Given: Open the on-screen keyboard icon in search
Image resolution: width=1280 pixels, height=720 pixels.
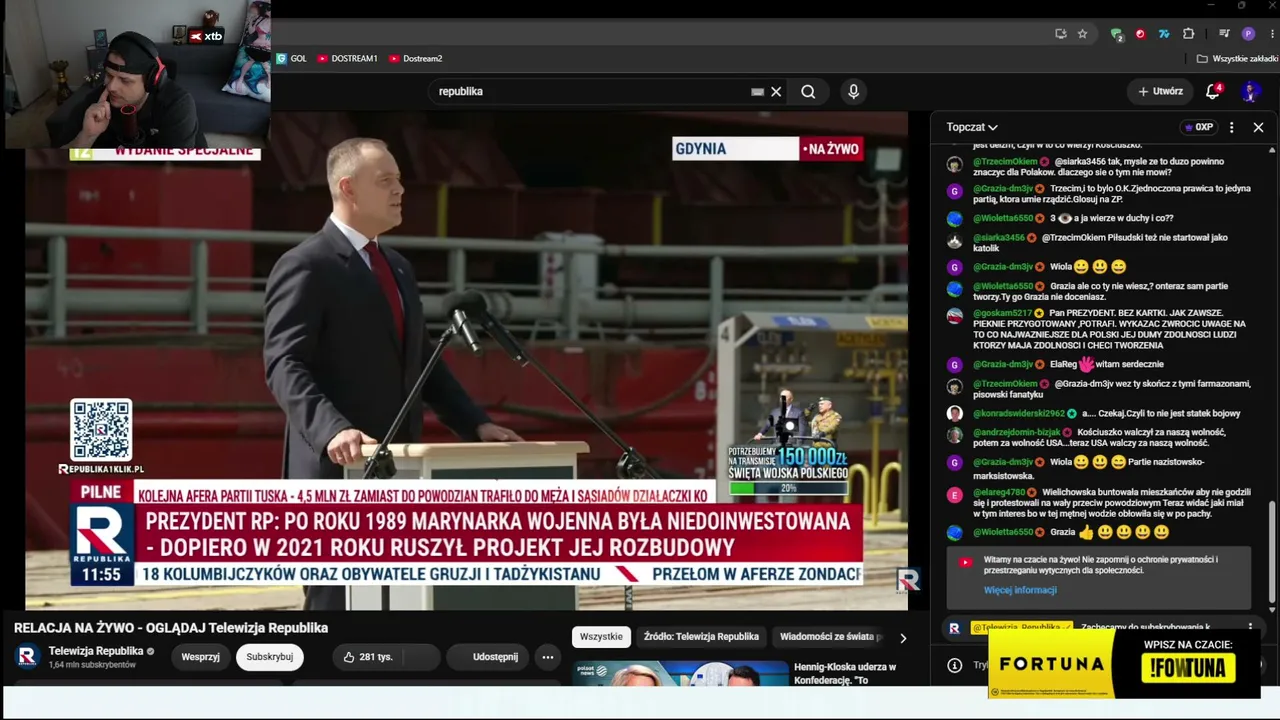Looking at the screenshot, I should tap(758, 92).
